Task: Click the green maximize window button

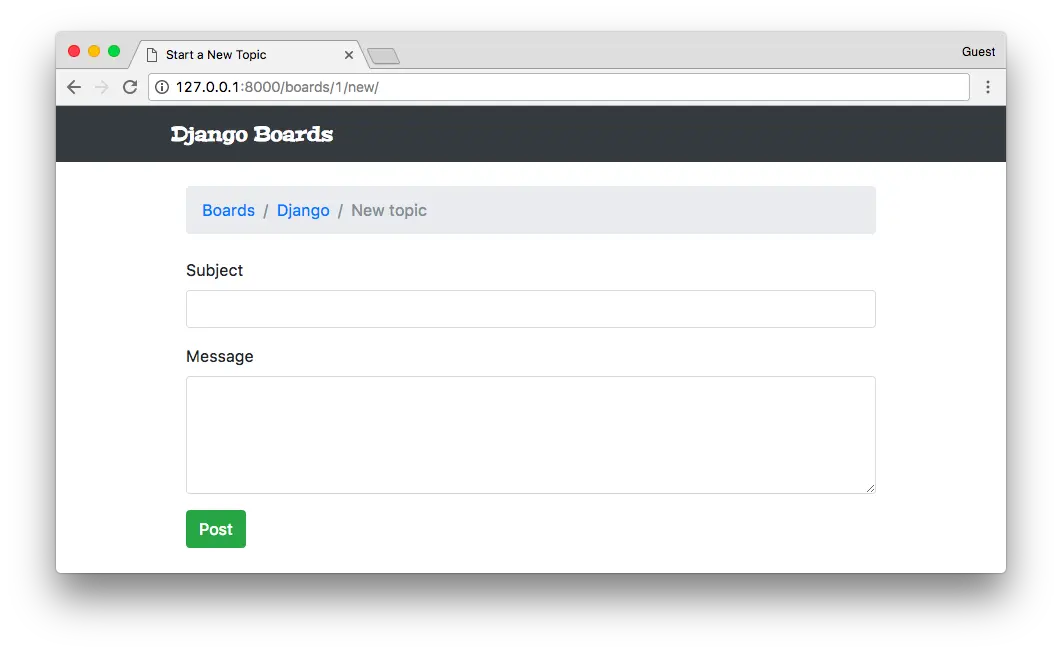Action: 114,51
